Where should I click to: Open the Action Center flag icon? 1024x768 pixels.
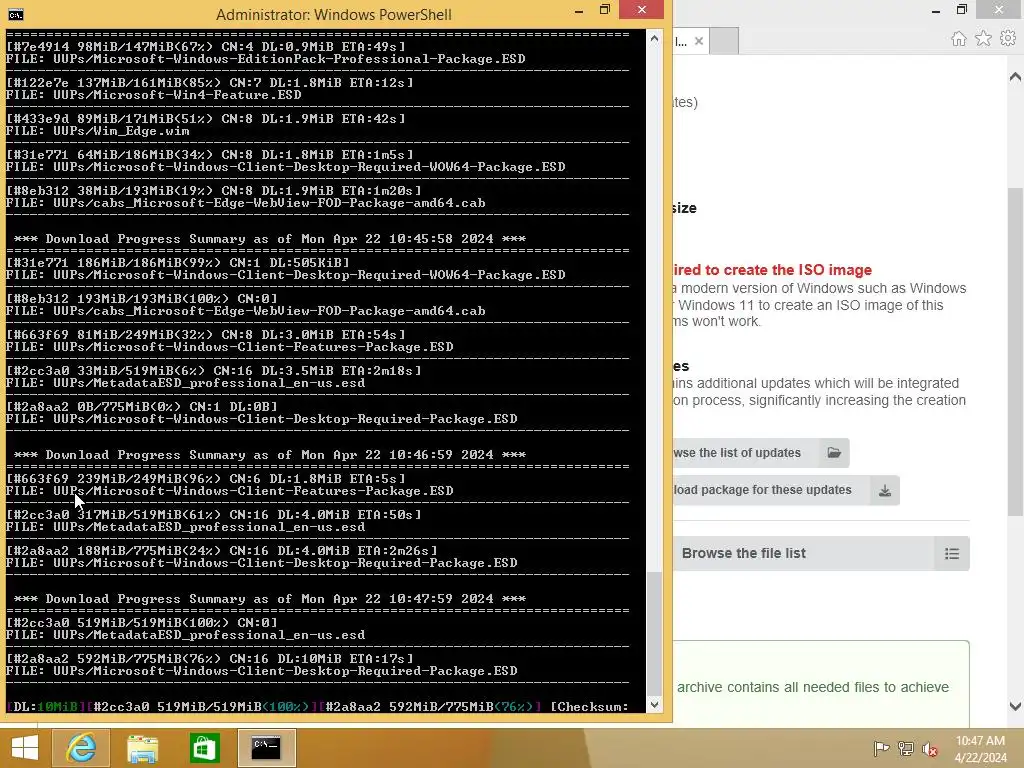[x=881, y=748]
